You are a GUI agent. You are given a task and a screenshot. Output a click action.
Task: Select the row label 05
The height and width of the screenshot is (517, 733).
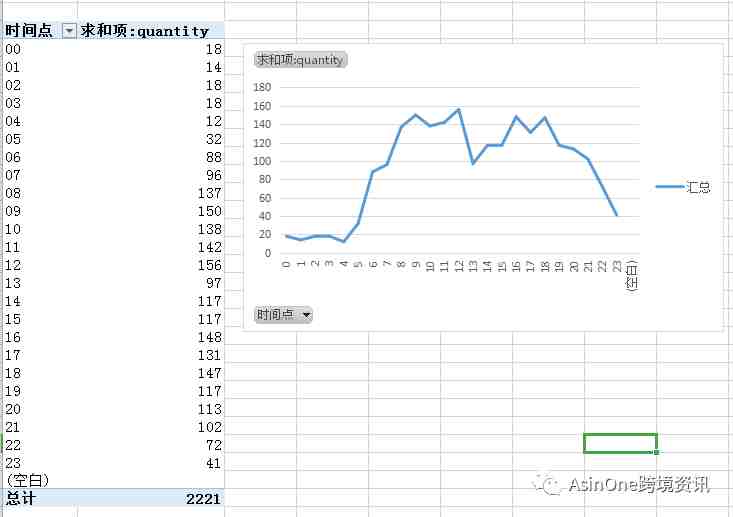[13, 139]
